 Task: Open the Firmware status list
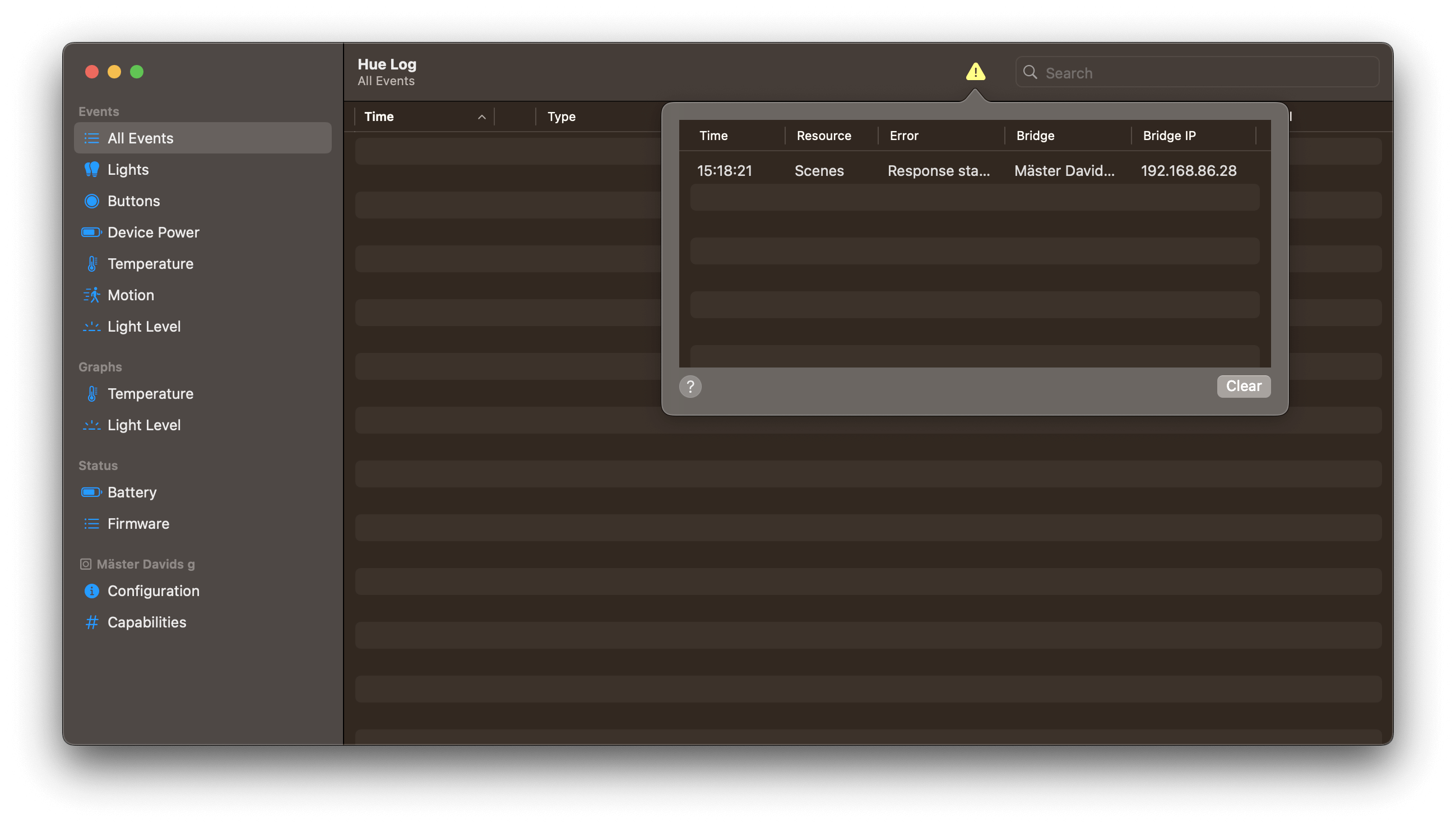92,523
